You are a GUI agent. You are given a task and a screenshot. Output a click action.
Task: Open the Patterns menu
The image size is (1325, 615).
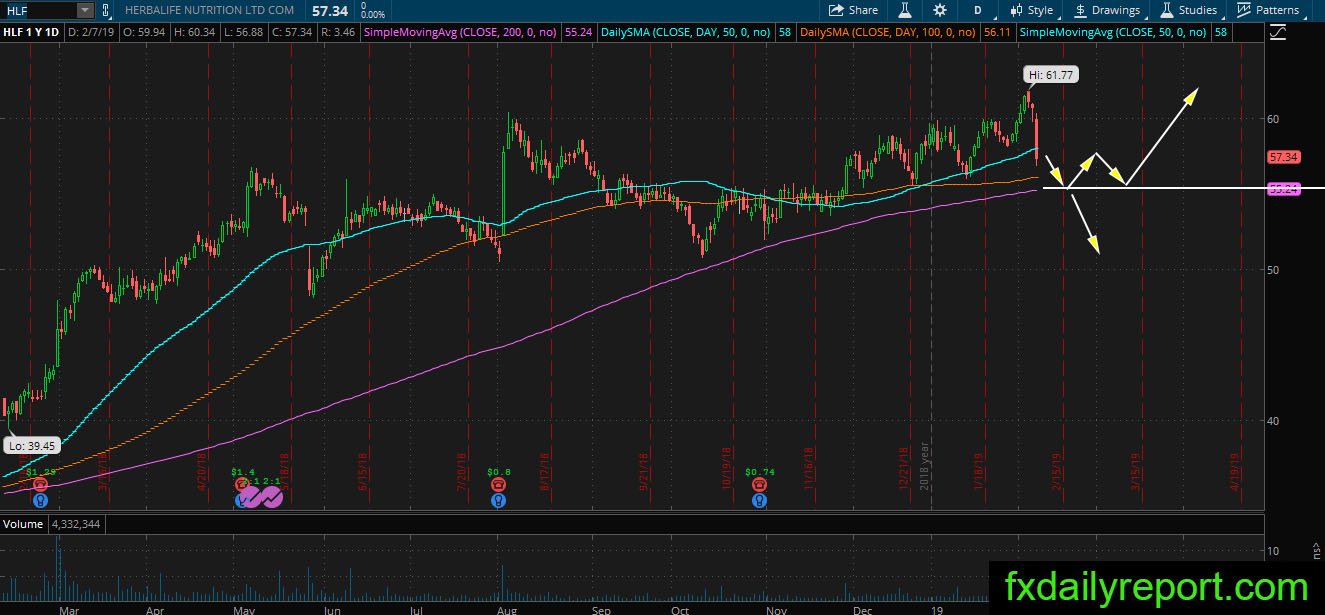tap(1268, 10)
